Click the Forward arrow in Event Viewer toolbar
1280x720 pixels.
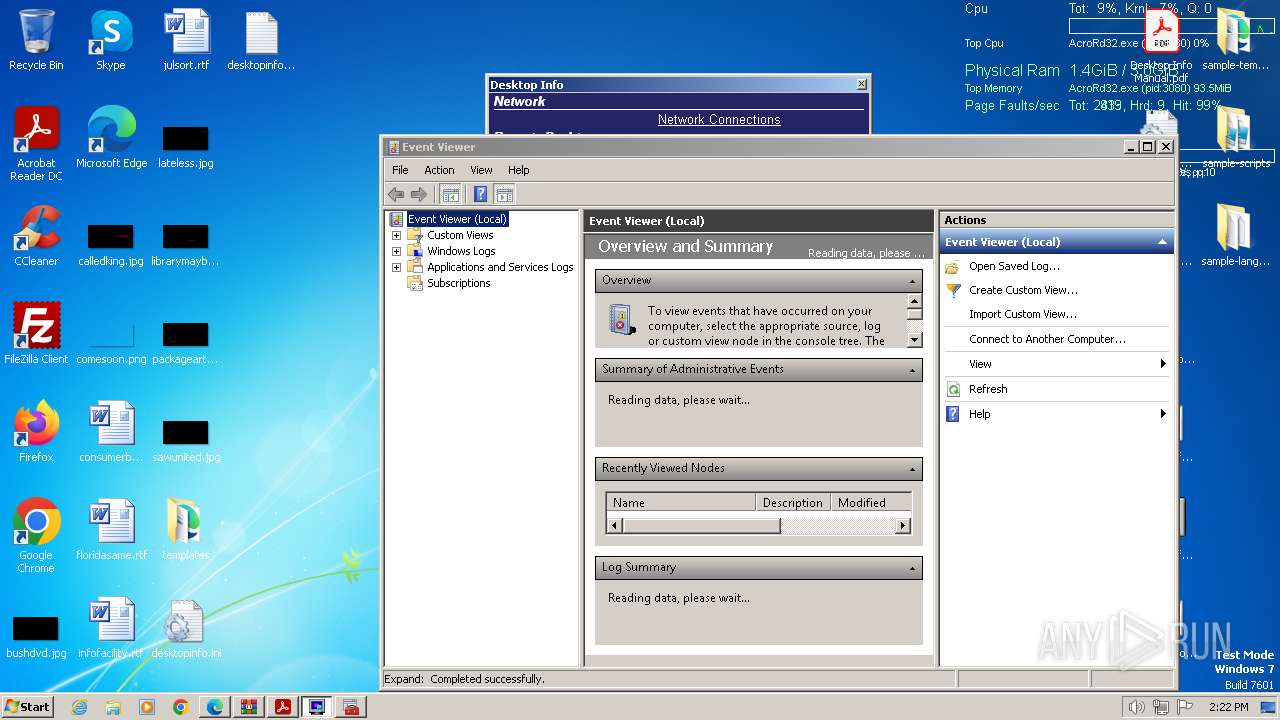click(418, 194)
